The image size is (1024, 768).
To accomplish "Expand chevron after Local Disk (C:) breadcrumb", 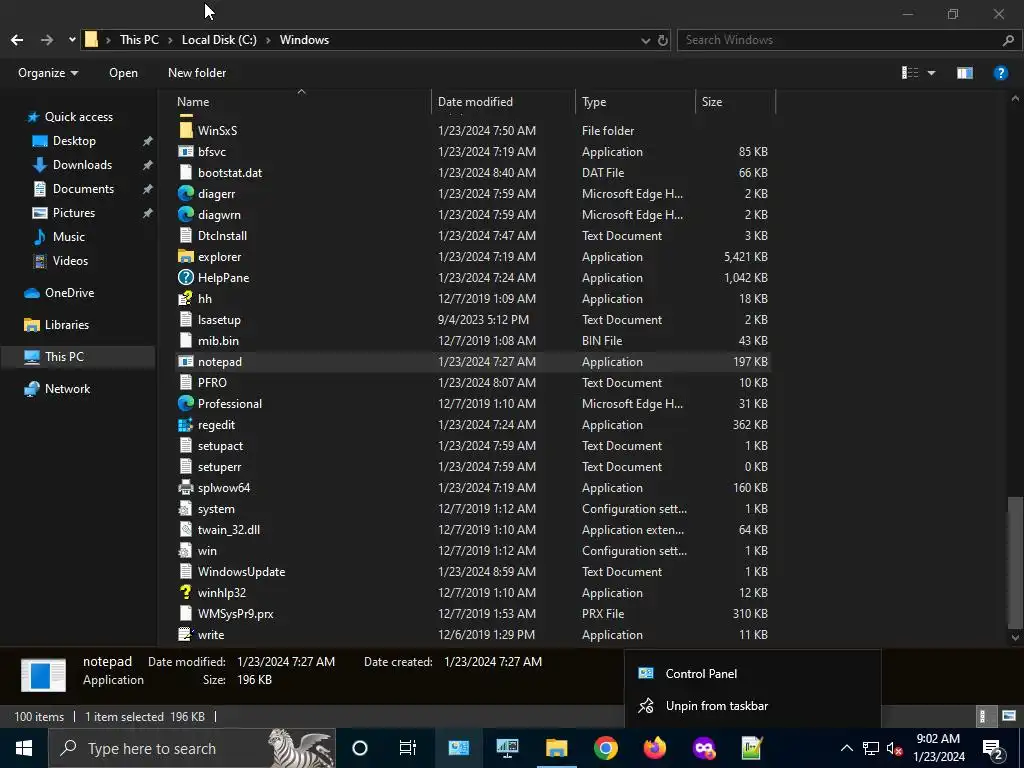I will coord(268,40).
